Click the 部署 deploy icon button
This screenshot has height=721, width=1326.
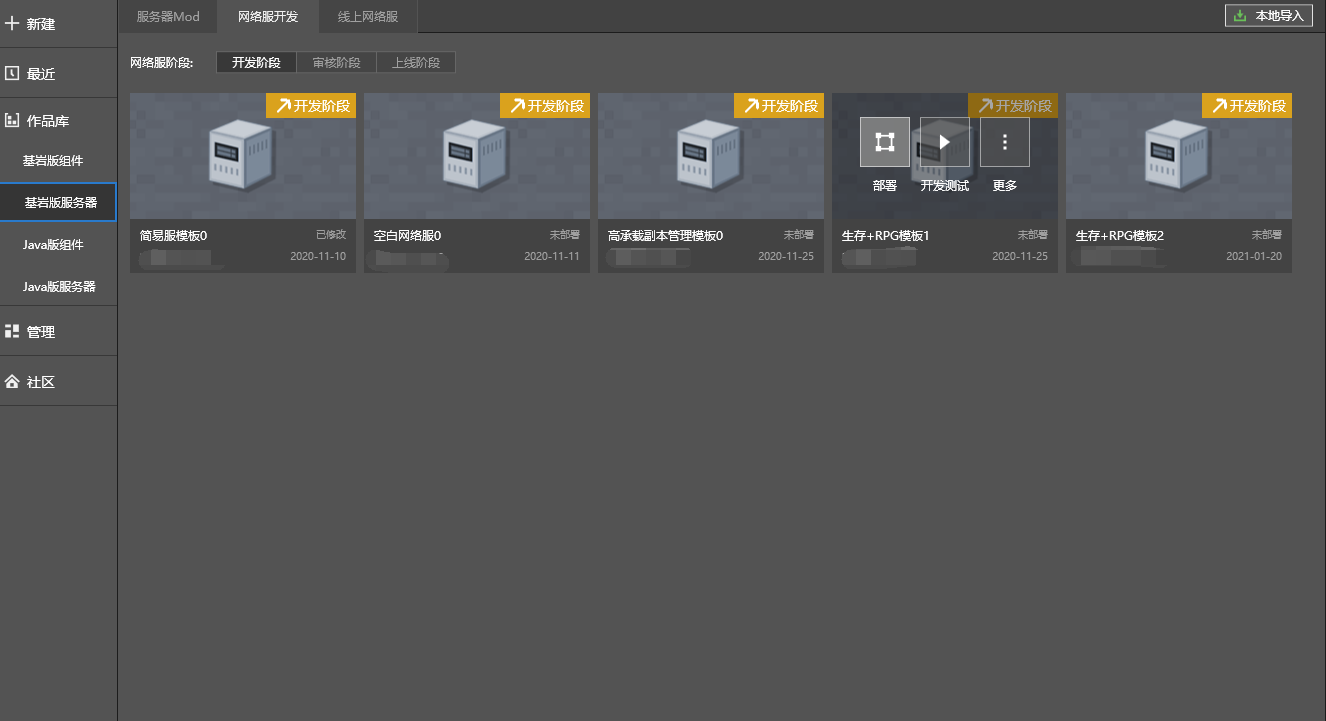(885, 142)
